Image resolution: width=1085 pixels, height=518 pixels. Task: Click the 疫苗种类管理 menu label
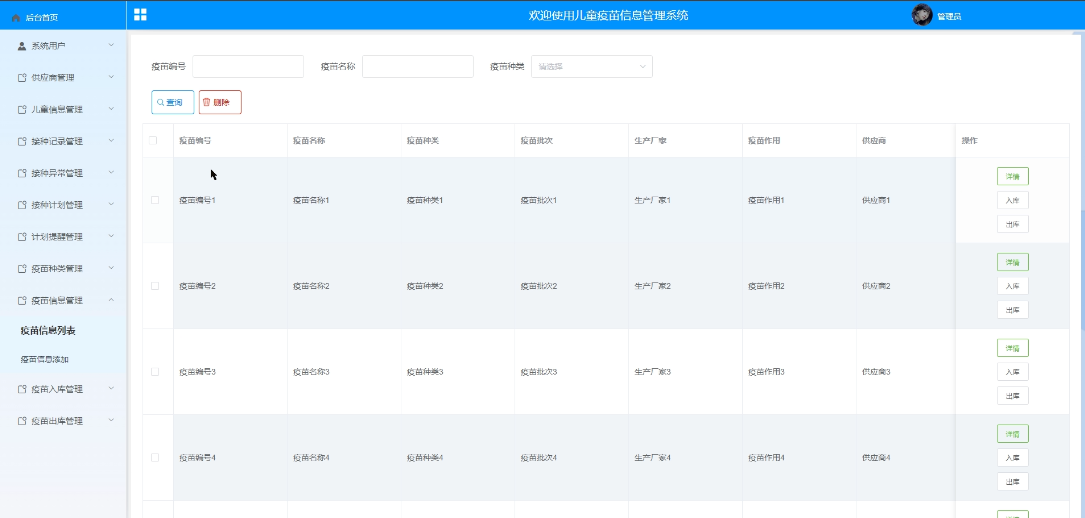tap(57, 268)
